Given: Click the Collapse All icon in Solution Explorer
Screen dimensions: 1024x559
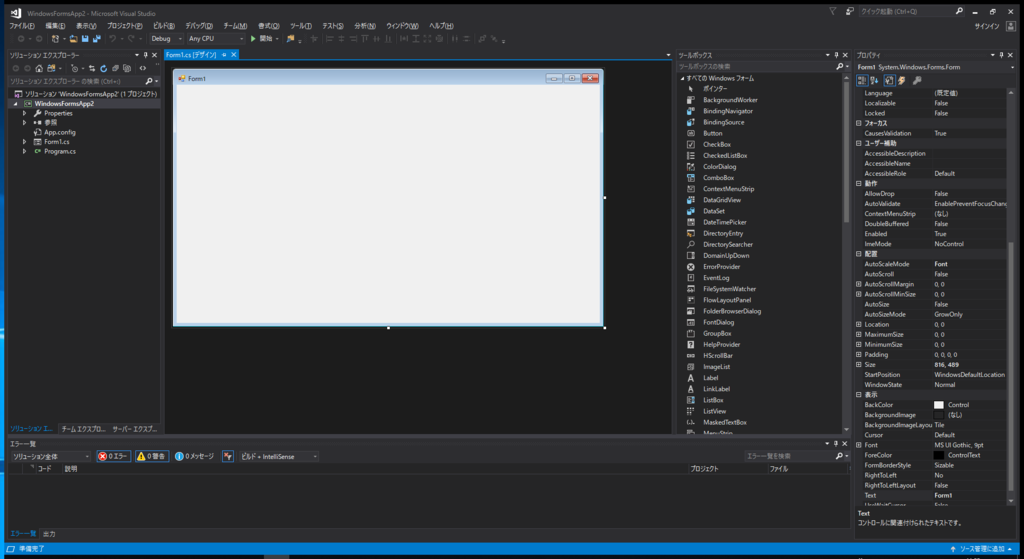Looking at the screenshot, I should [115, 69].
